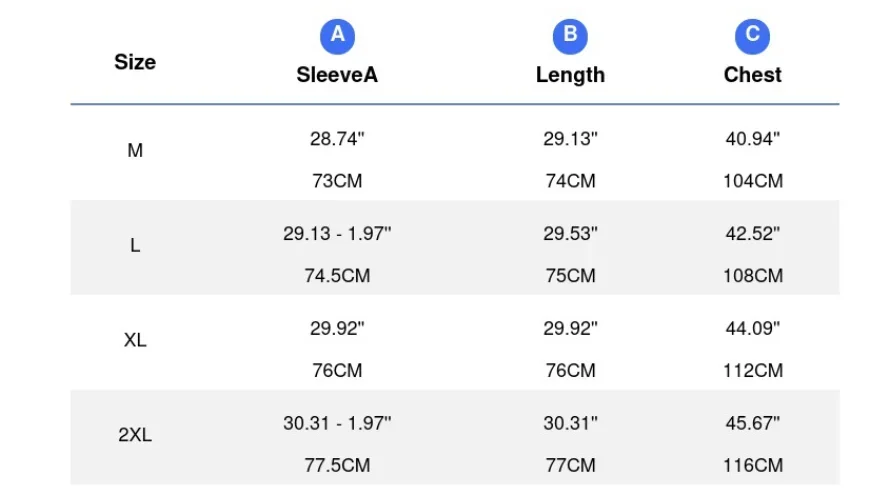Click the blue C circle icon
This screenshot has height=503, width=891.
pos(752,37)
